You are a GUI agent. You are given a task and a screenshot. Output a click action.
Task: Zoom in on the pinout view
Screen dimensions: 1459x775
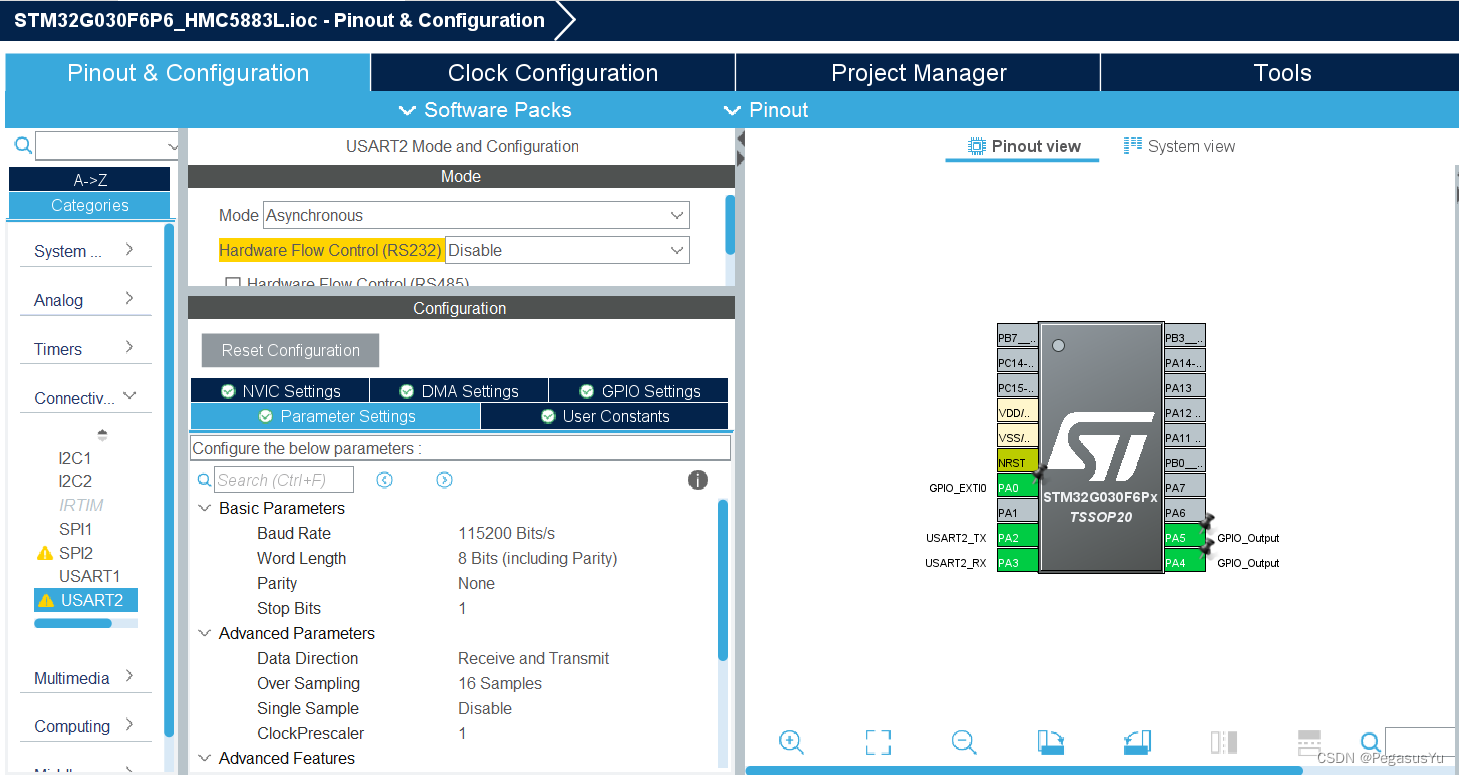click(x=791, y=741)
